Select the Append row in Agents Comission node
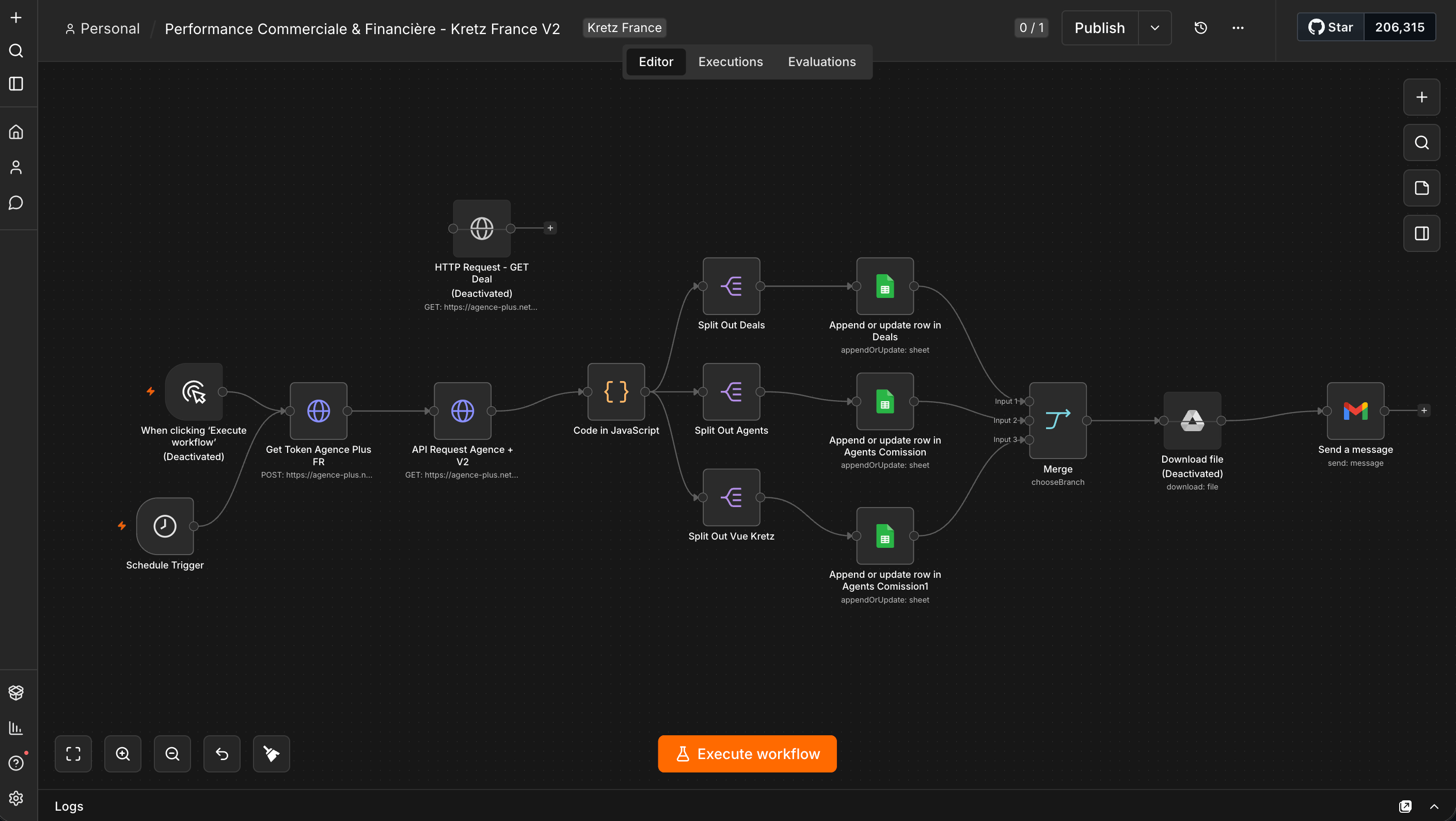This screenshot has width=1456, height=821. (x=885, y=401)
